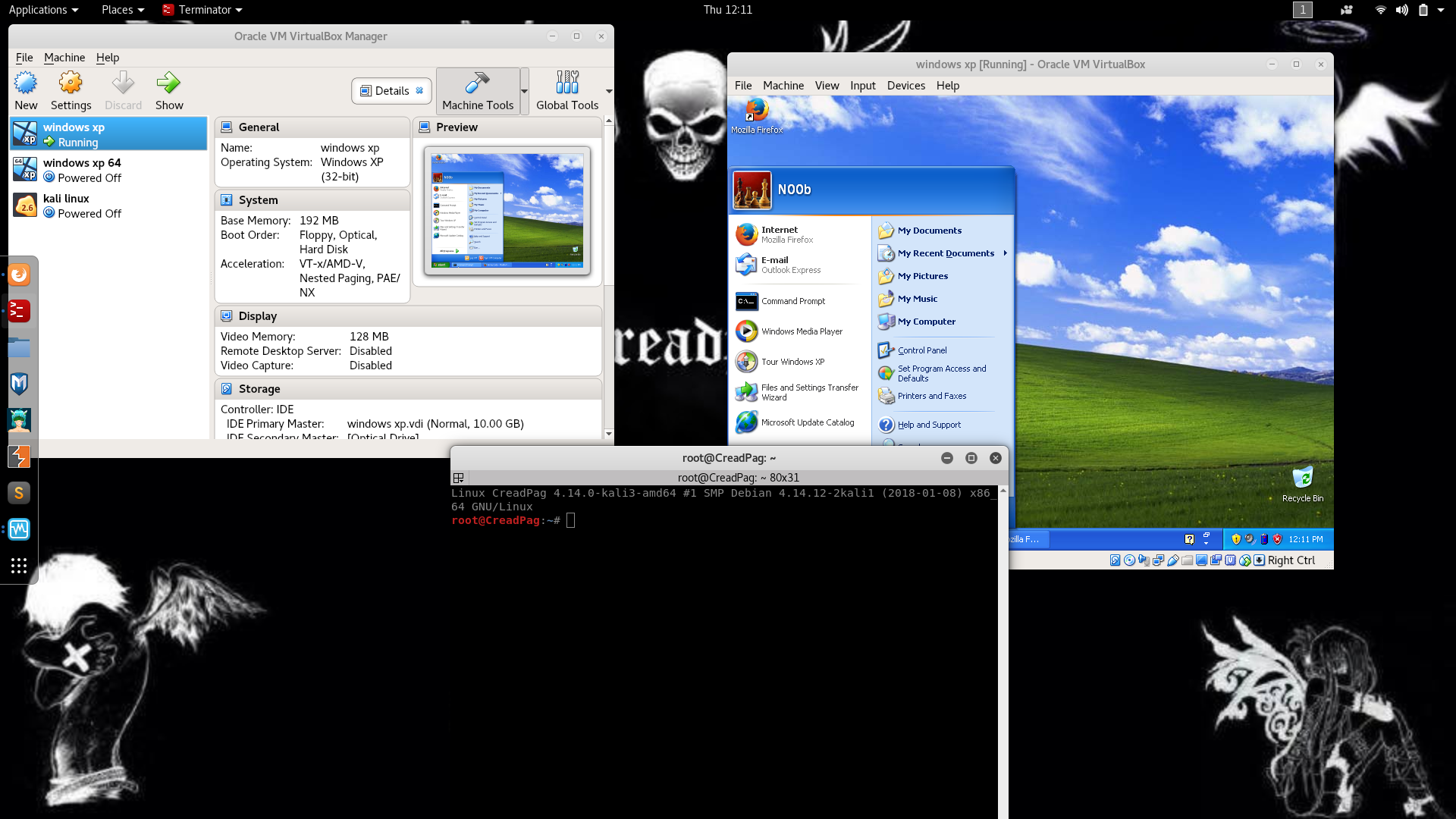Open Metasploit from the dock
This screenshot has width=1456, height=819.
19,384
